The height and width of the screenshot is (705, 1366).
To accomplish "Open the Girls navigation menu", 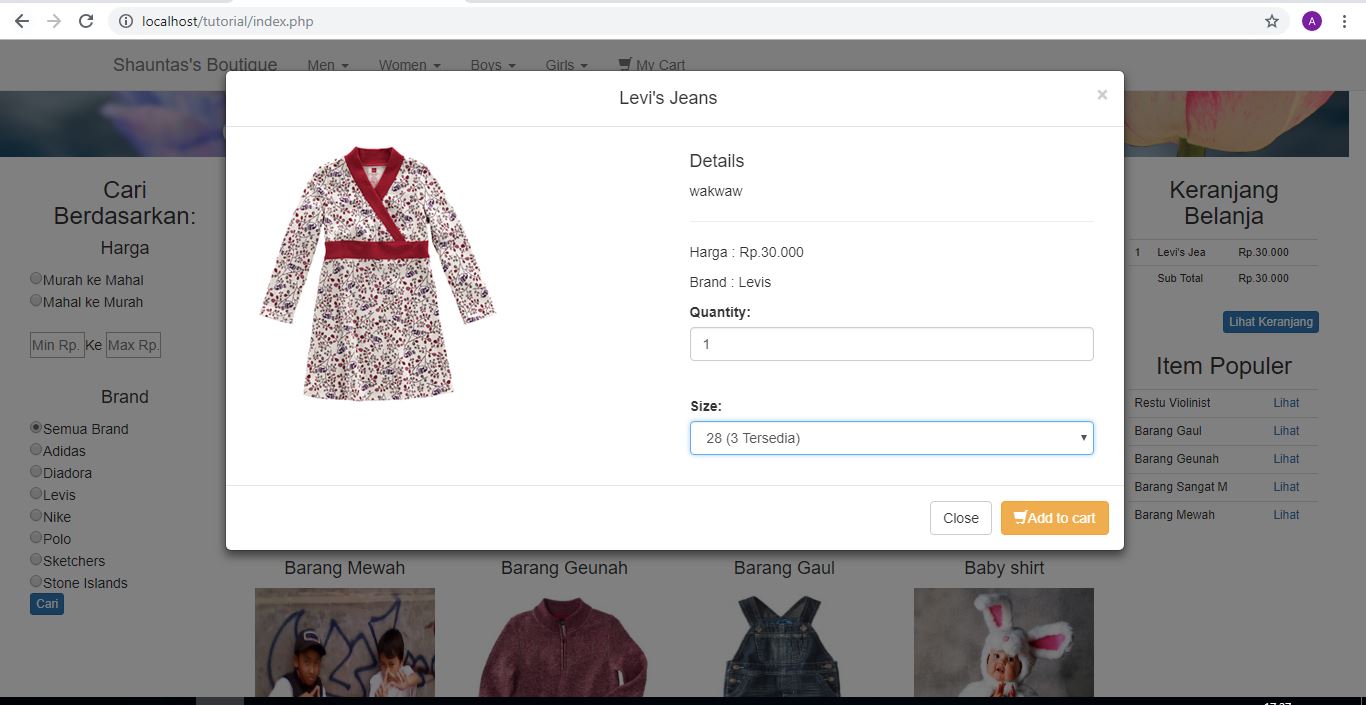I will (566, 65).
